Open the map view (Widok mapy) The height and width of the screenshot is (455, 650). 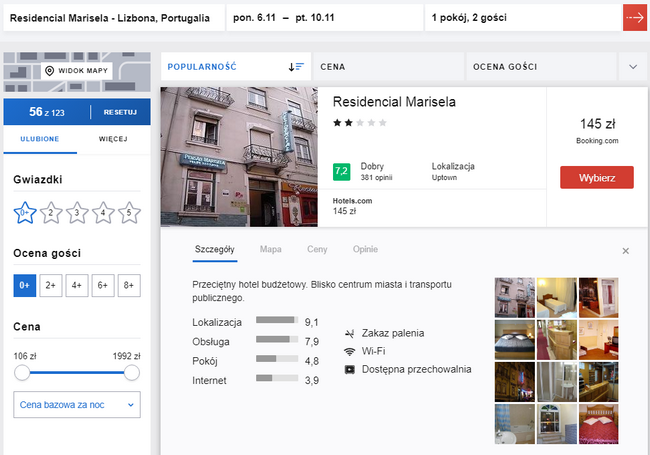[x=76, y=71]
